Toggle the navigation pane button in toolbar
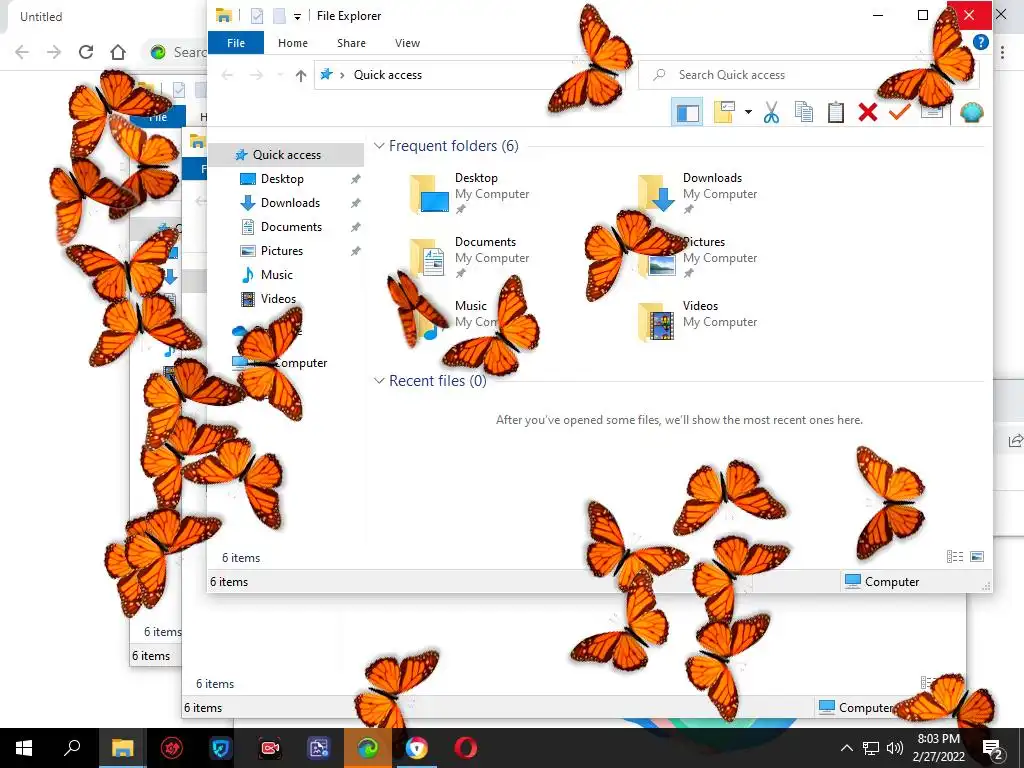1024x768 pixels. (x=687, y=112)
